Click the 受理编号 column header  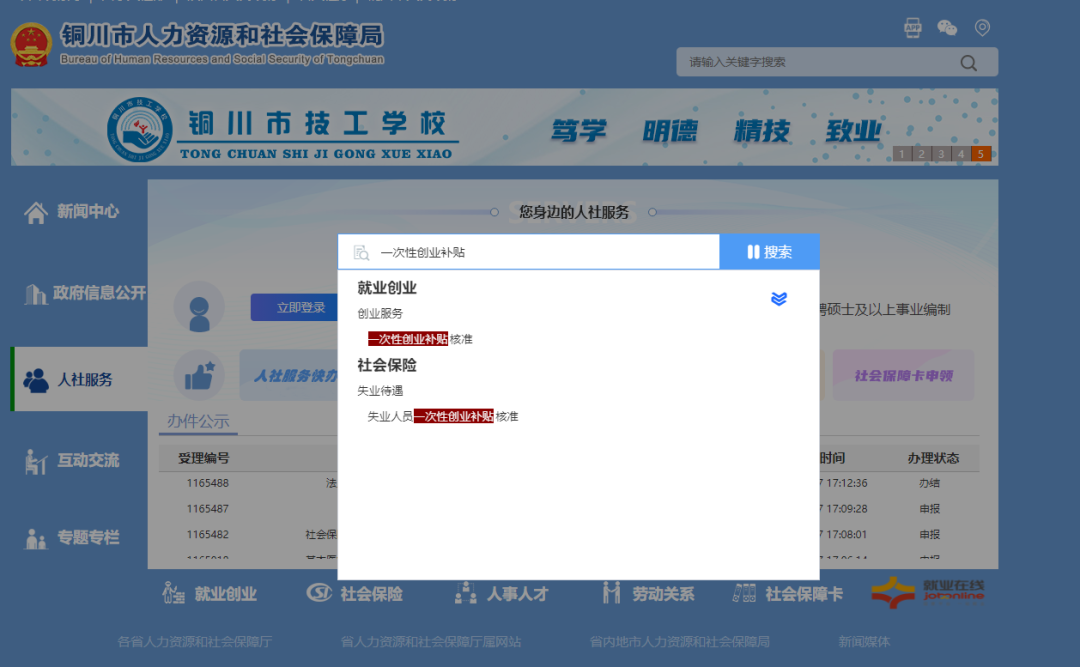pos(204,458)
